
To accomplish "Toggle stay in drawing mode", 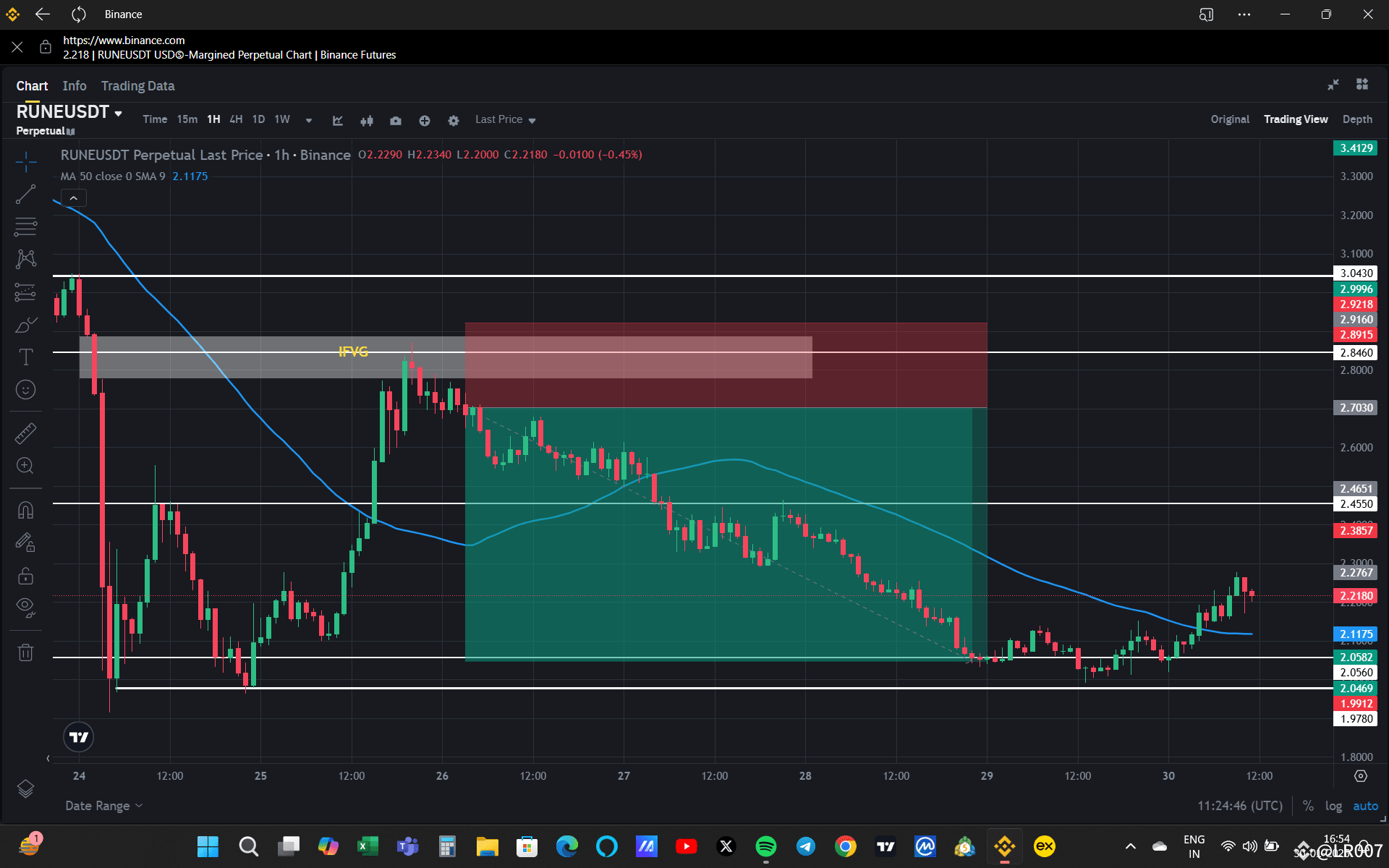I will click(25, 542).
